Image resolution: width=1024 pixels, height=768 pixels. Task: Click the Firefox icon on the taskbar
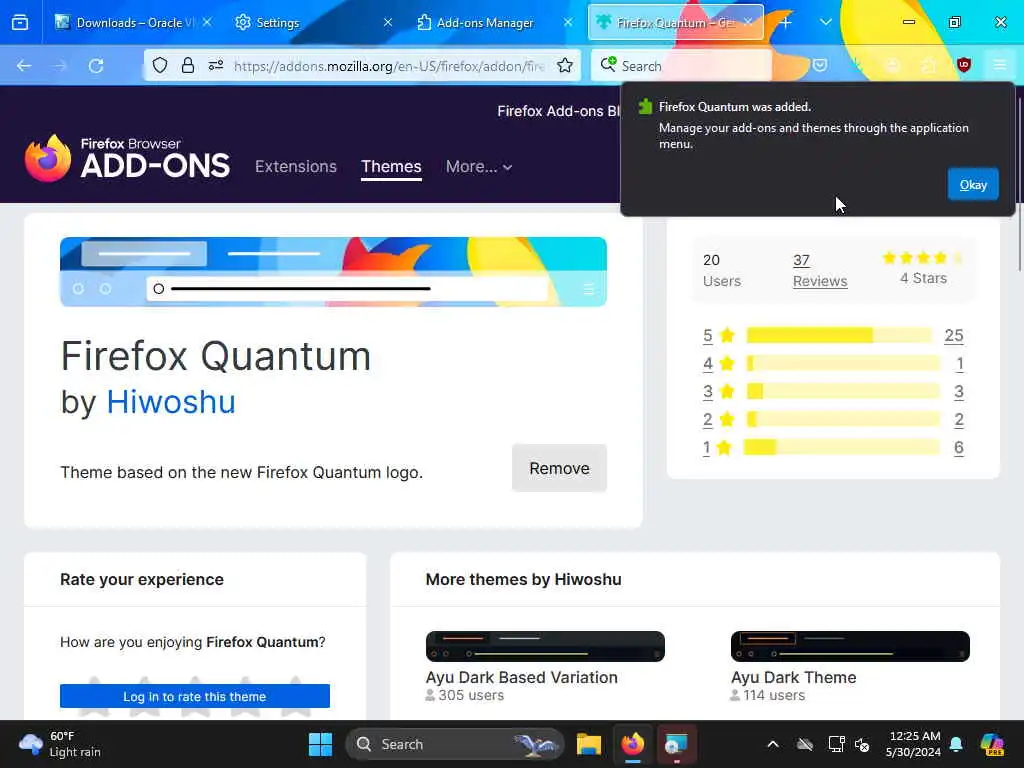632,744
